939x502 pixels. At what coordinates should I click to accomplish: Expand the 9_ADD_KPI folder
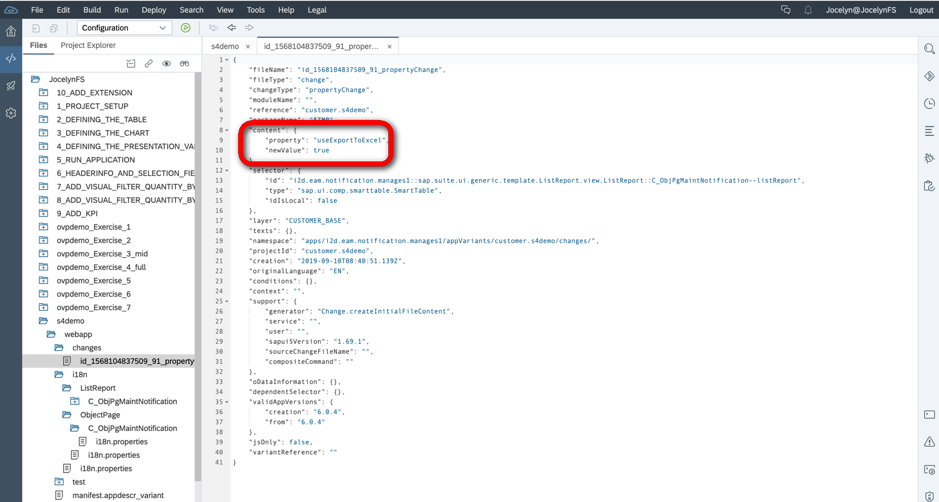click(43, 213)
